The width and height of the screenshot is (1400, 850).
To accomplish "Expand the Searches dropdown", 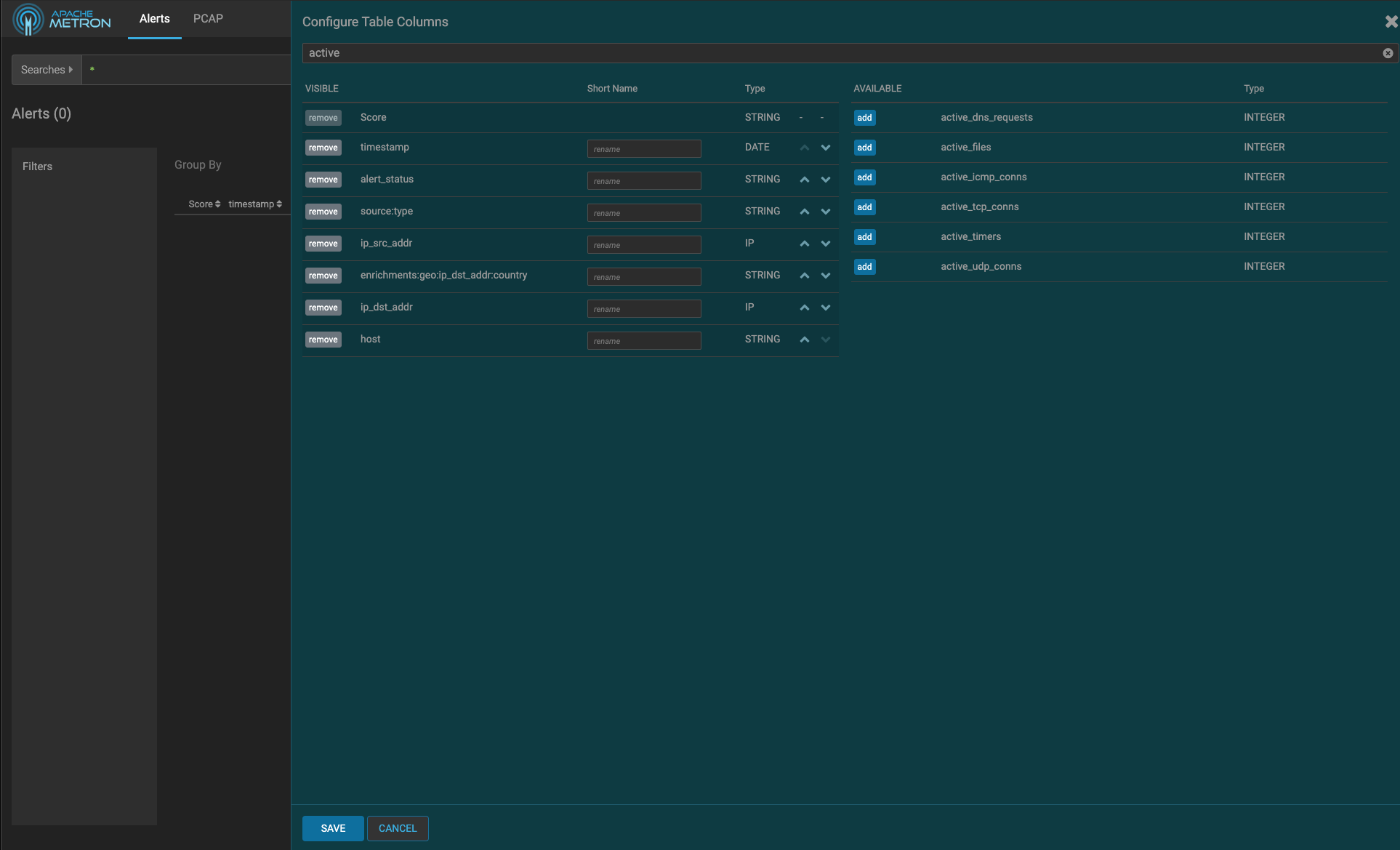I will (47, 70).
